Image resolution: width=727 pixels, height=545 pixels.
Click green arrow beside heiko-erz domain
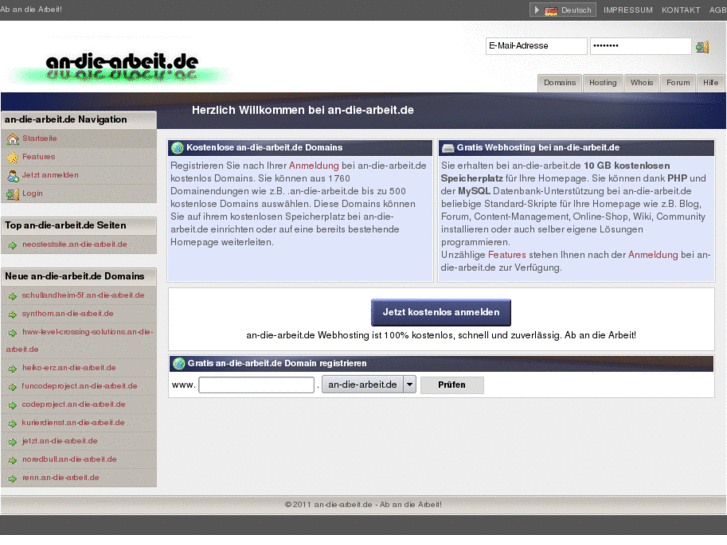pos(12,369)
